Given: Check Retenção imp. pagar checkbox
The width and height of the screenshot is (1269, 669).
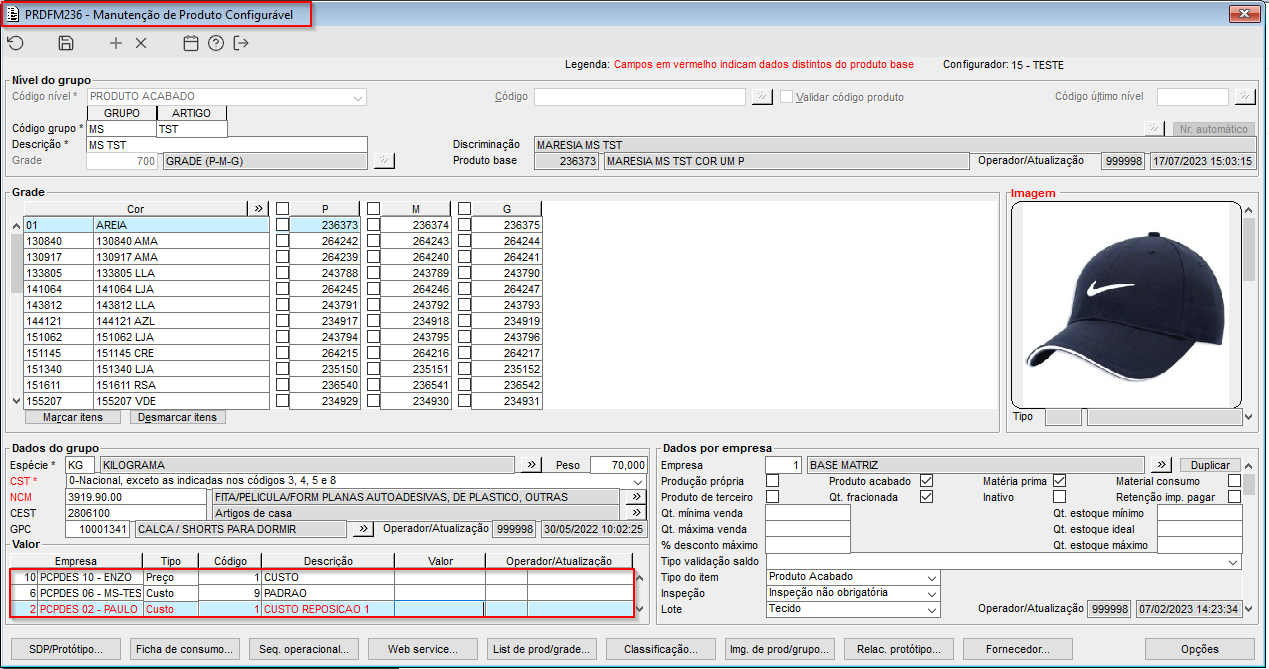Looking at the screenshot, I should tap(1235, 497).
